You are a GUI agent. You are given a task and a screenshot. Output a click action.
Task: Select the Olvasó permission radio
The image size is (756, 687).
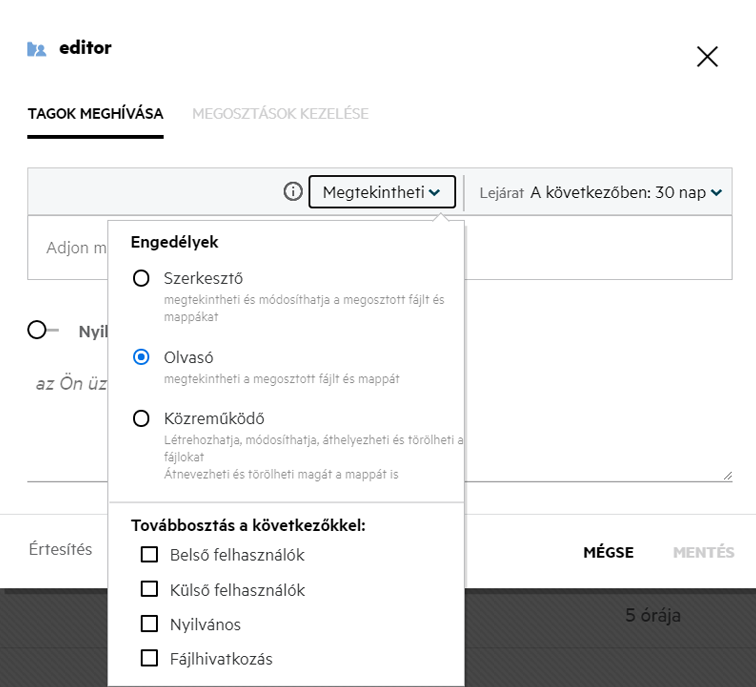[x=142, y=357]
